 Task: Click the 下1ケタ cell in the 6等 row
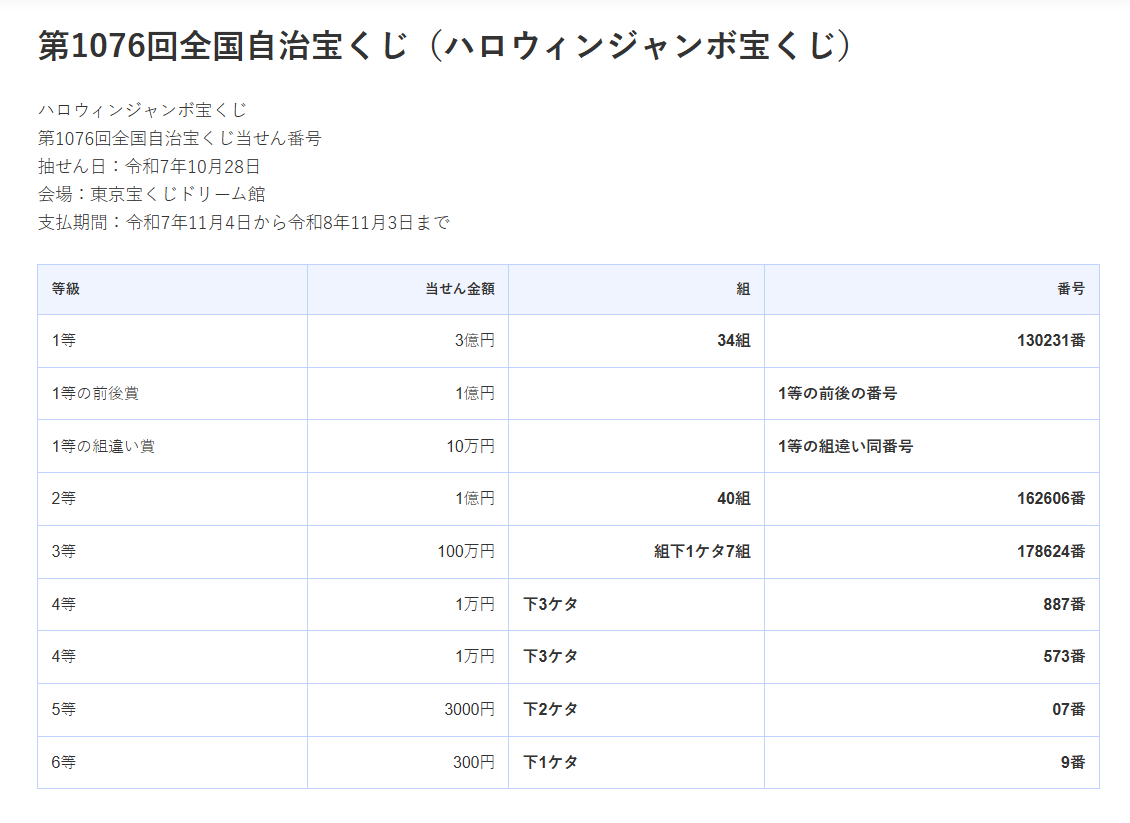tap(551, 762)
